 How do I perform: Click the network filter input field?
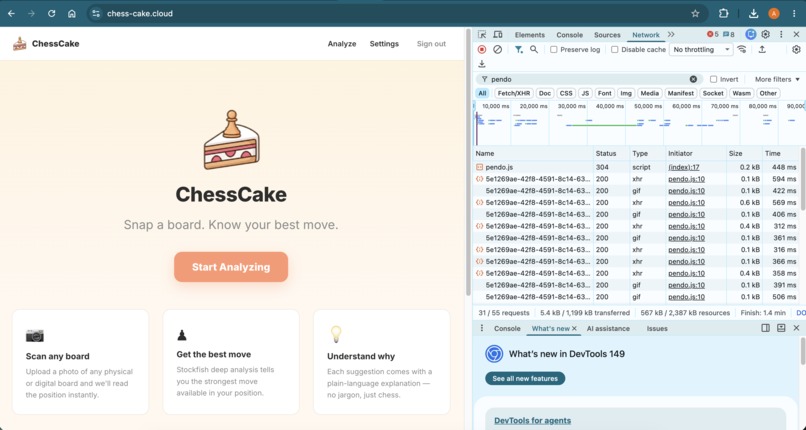click(589, 79)
